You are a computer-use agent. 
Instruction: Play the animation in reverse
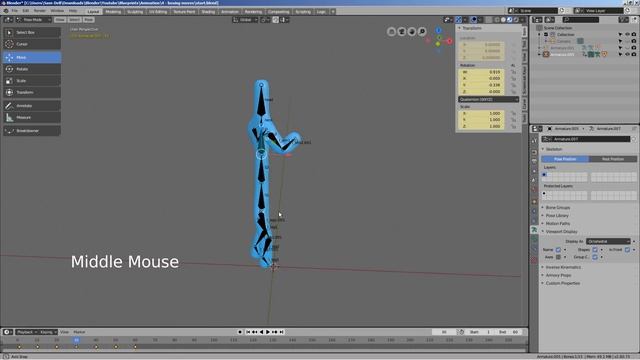262,332
